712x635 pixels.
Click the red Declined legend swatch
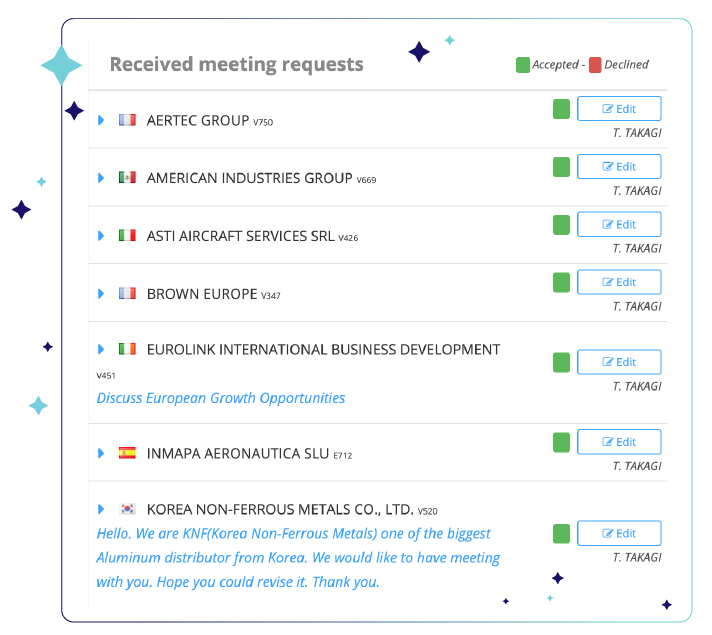595,65
